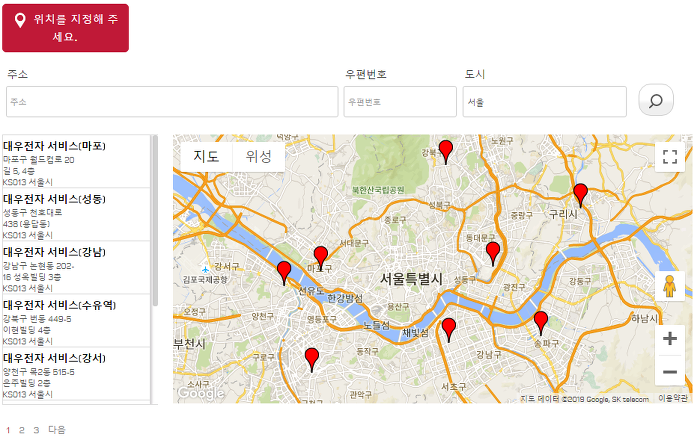Click map marker near 강서구

pyautogui.click(x=284, y=273)
